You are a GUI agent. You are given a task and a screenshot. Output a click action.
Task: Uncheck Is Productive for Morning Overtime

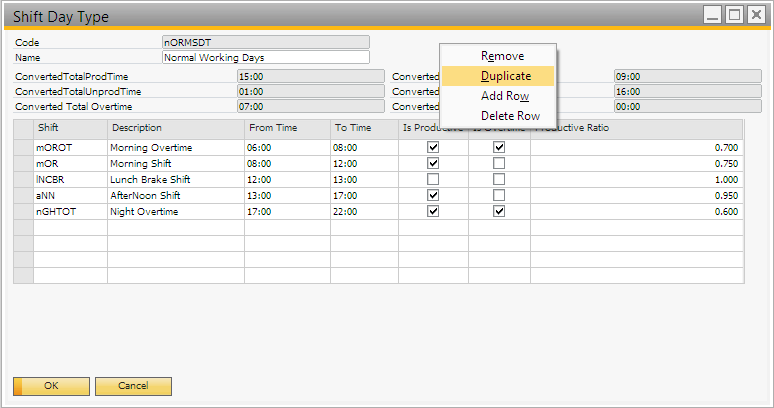[x=433, y=147]
